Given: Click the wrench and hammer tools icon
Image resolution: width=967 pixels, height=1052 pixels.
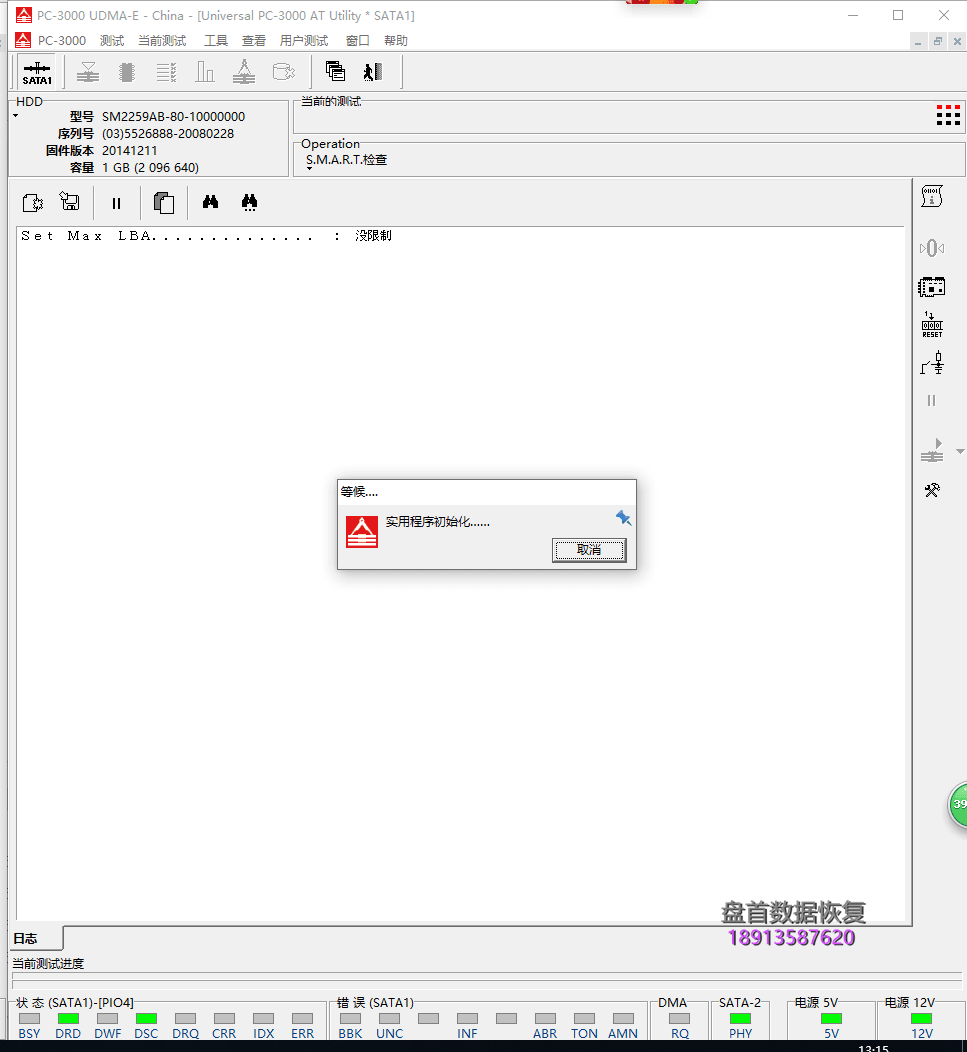Looking at the screenshot, I should coord(932,490).
